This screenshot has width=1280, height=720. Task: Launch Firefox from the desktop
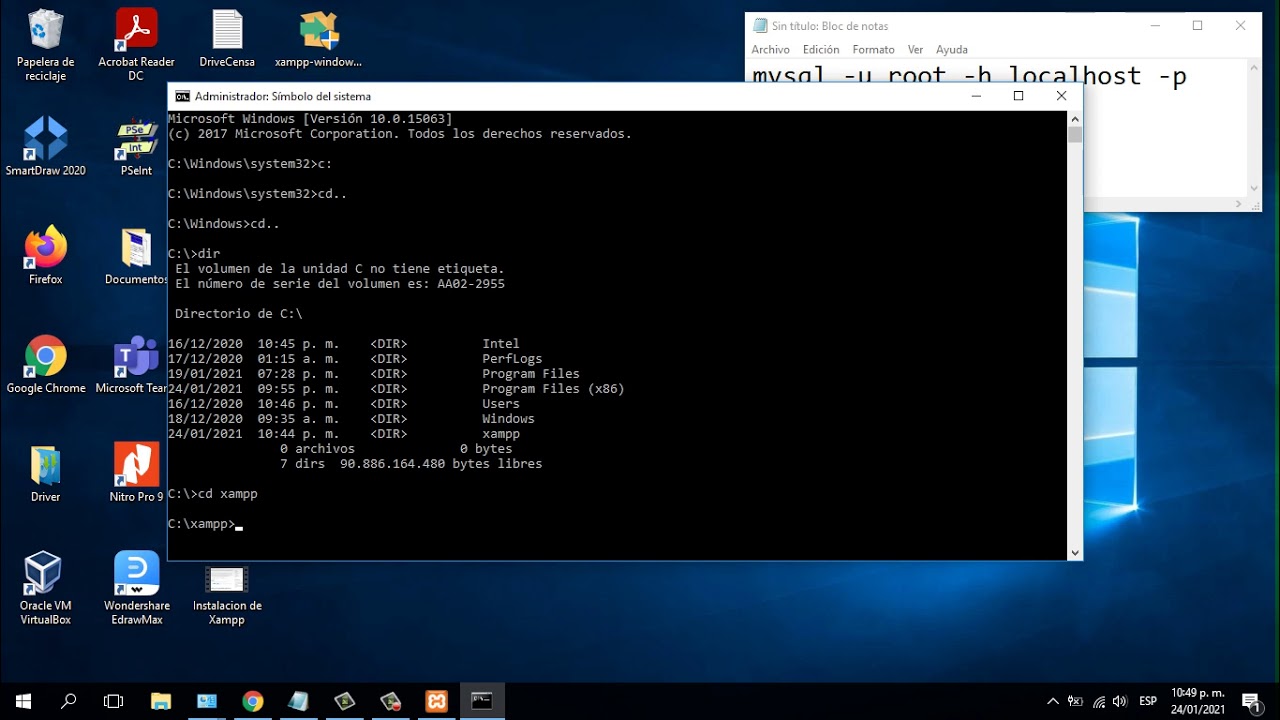(45, 256)
